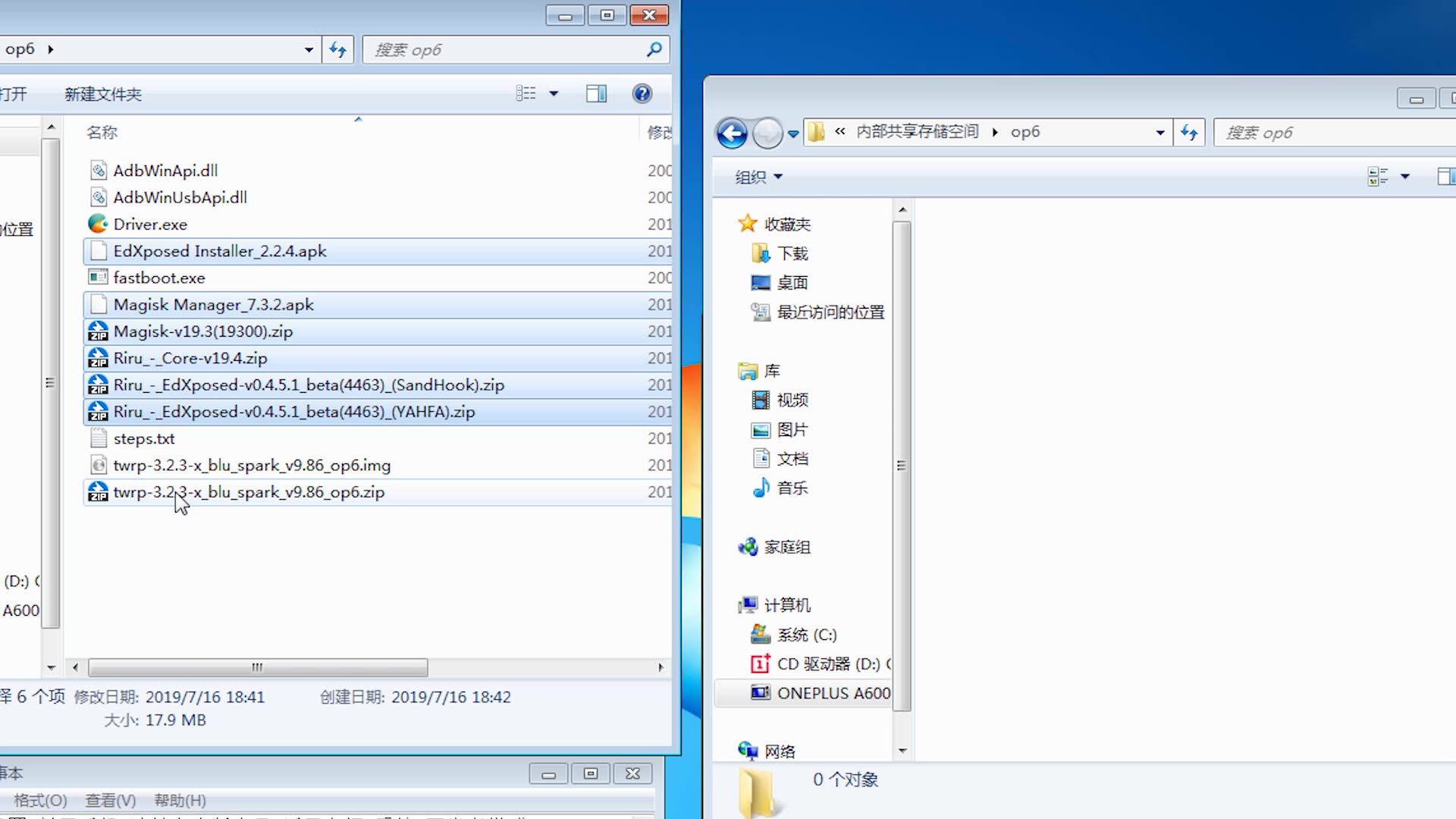This screenshot has height=819, width=1456.
Task: Select 库 in navigation pane
Action: click(772, 371)
